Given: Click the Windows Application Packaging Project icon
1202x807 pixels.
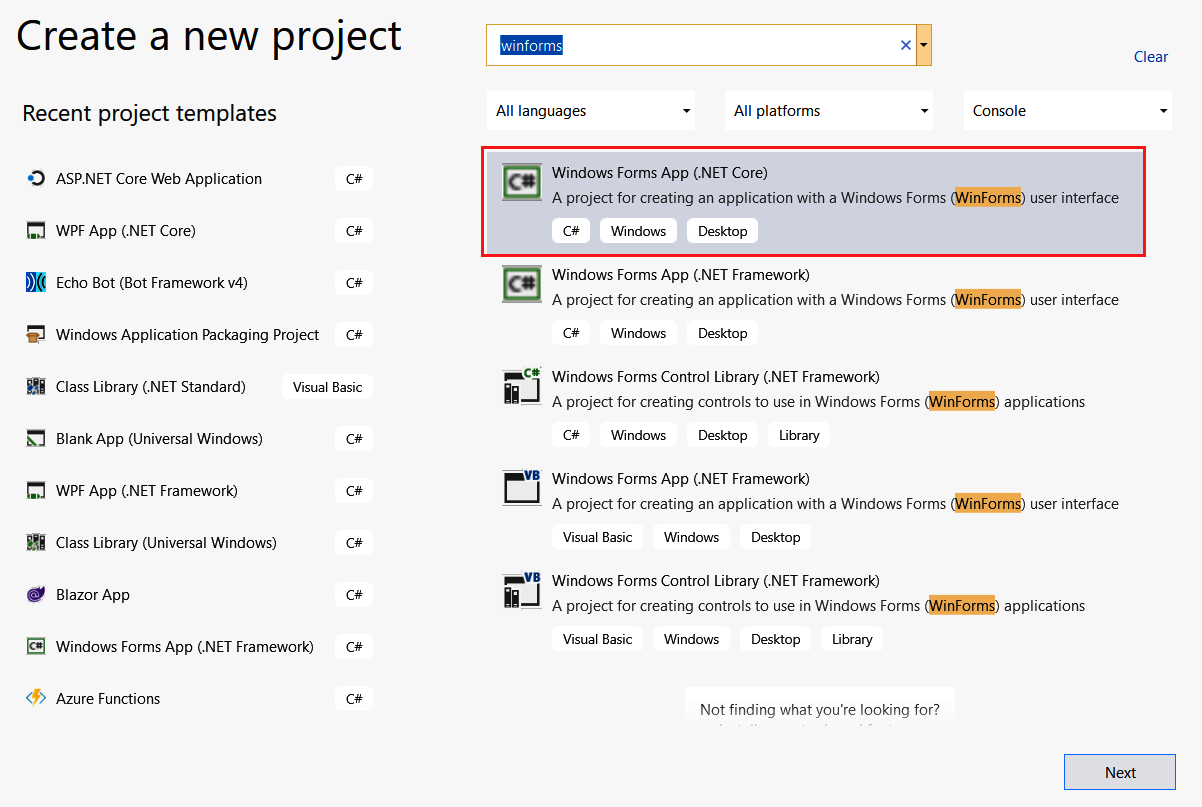Looking at the screenshot, I should 36,335.
